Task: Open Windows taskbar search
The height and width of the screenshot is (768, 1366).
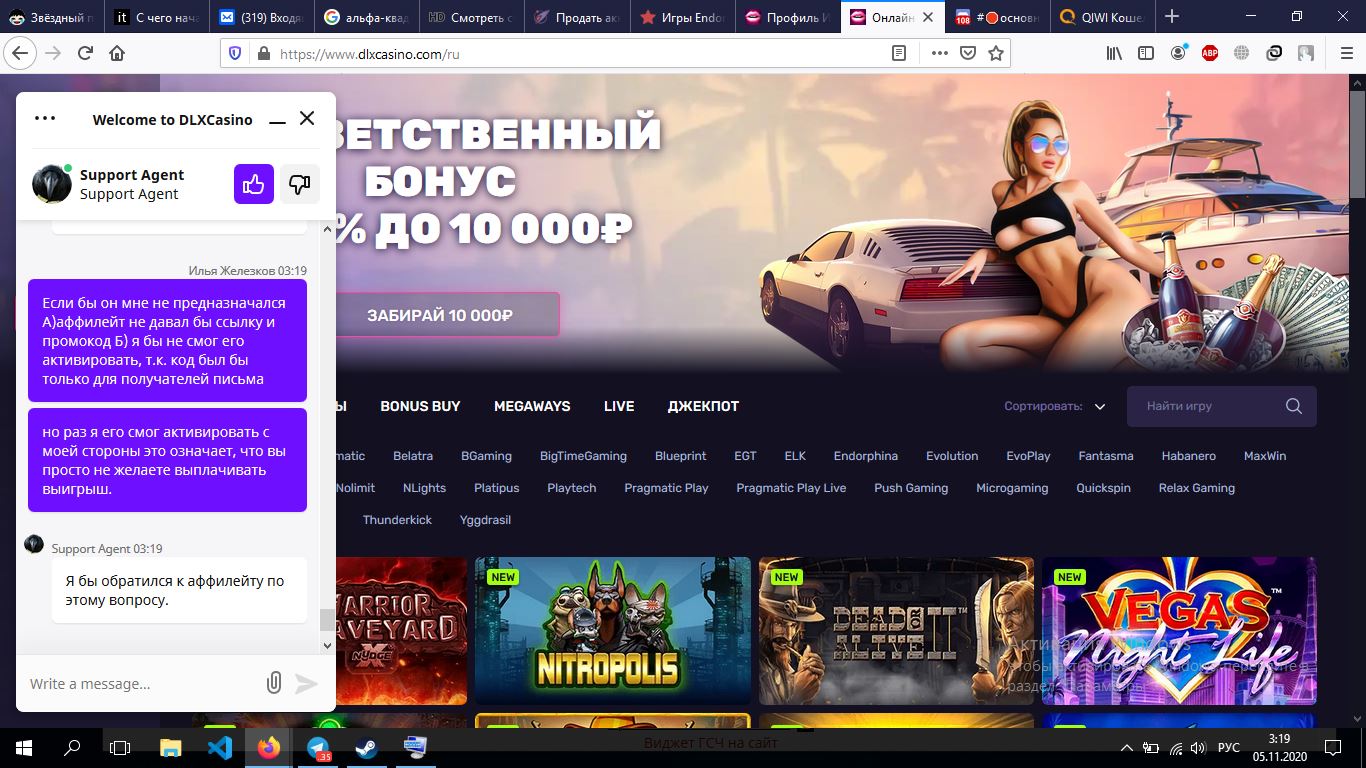Action: point(72,747)
